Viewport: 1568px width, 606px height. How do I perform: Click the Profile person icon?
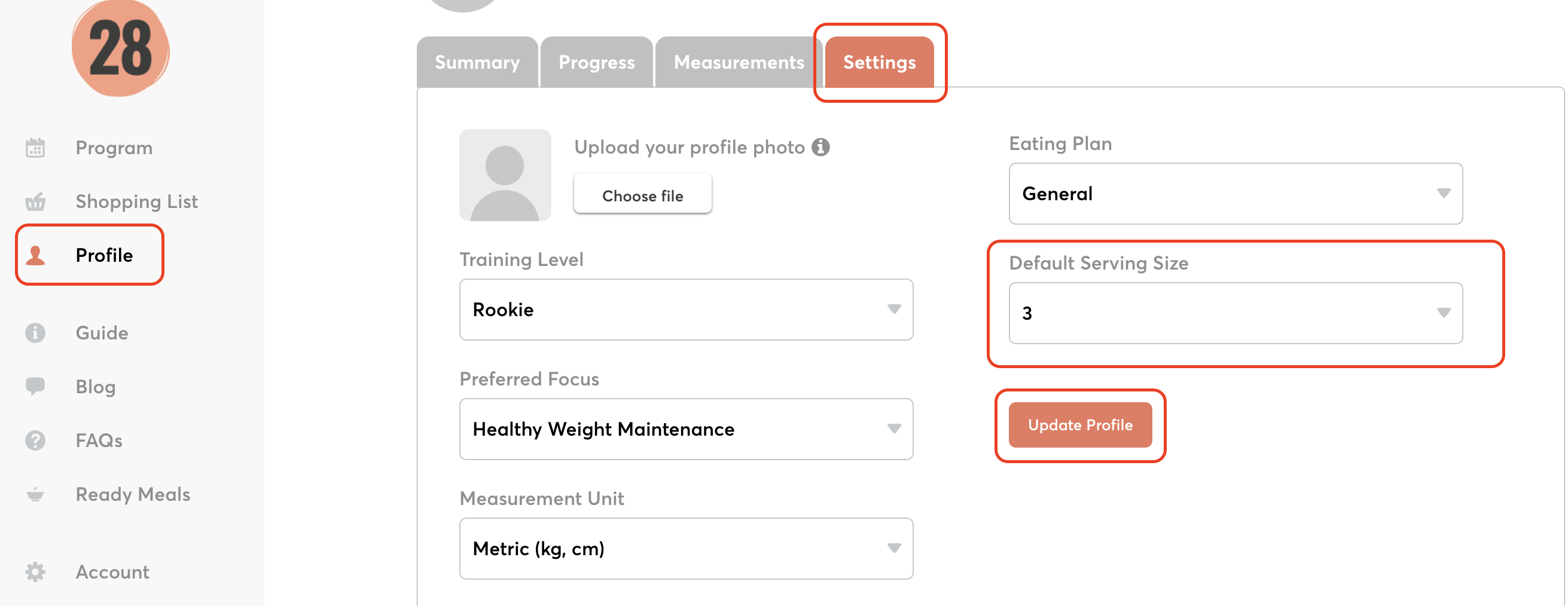click(x=35, y=256)
